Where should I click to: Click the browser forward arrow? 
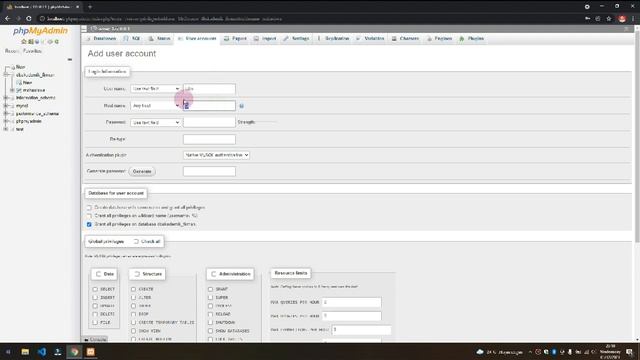point(18,19)
